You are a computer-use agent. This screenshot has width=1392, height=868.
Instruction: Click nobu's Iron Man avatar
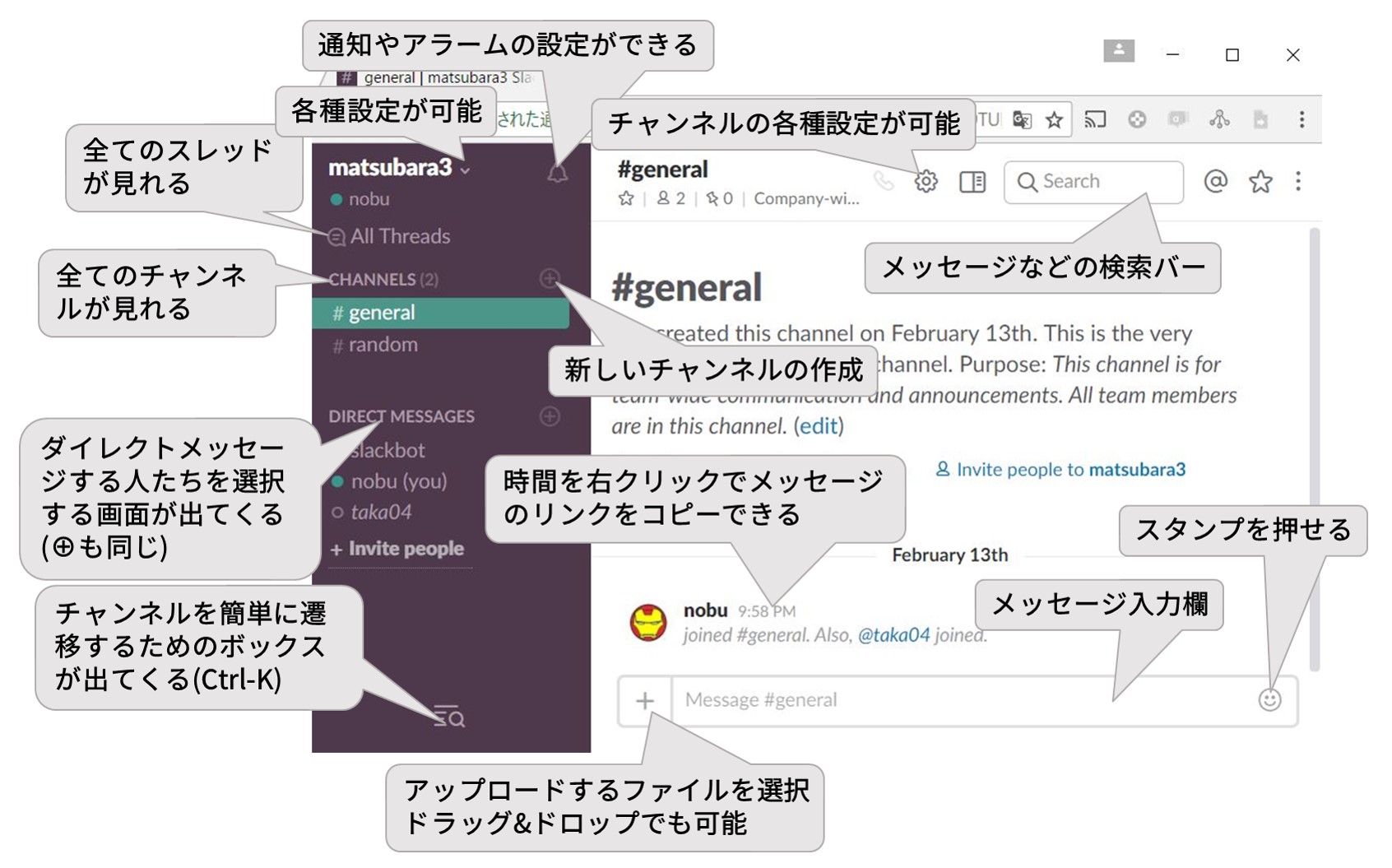pyautogui.click(x=648, y=623)
